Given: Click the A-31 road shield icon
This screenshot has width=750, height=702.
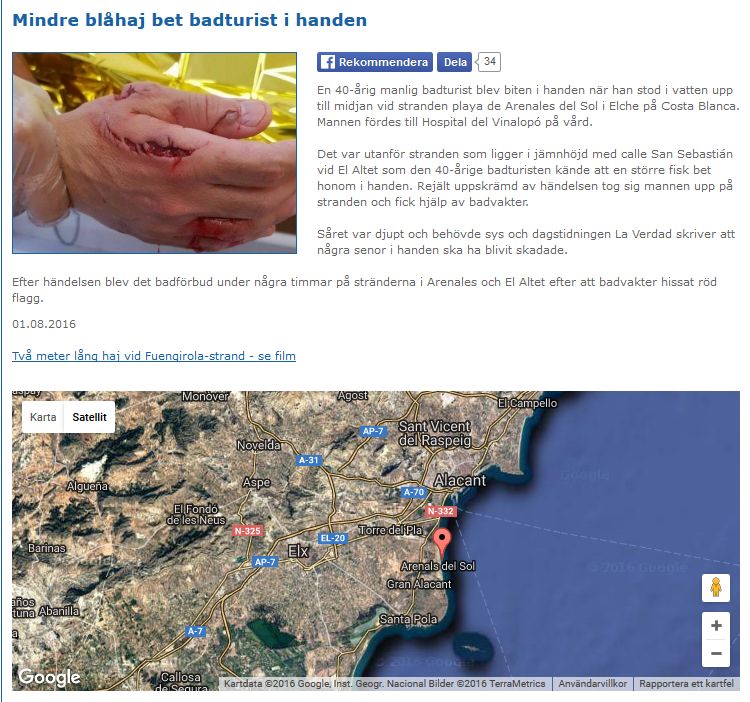Looking at the screenshot, I should (x=309, y=460).
